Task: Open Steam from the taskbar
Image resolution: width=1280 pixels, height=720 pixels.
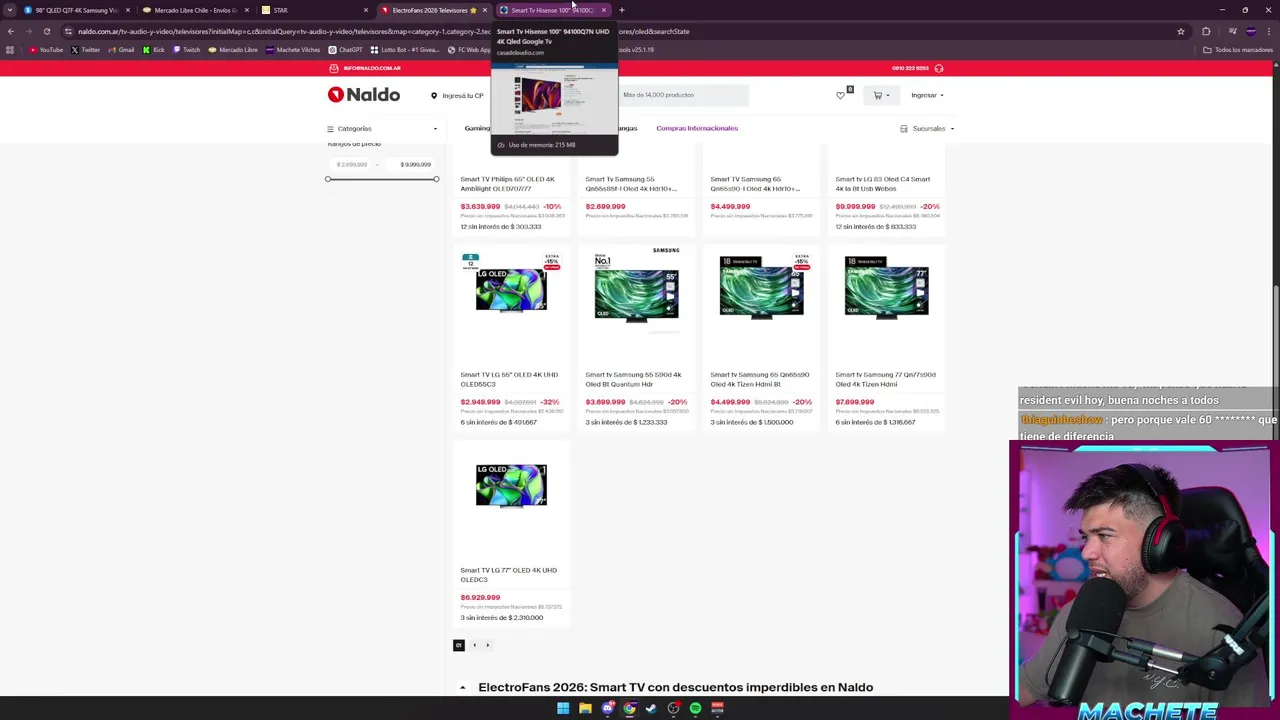Action: coord(651,708)
